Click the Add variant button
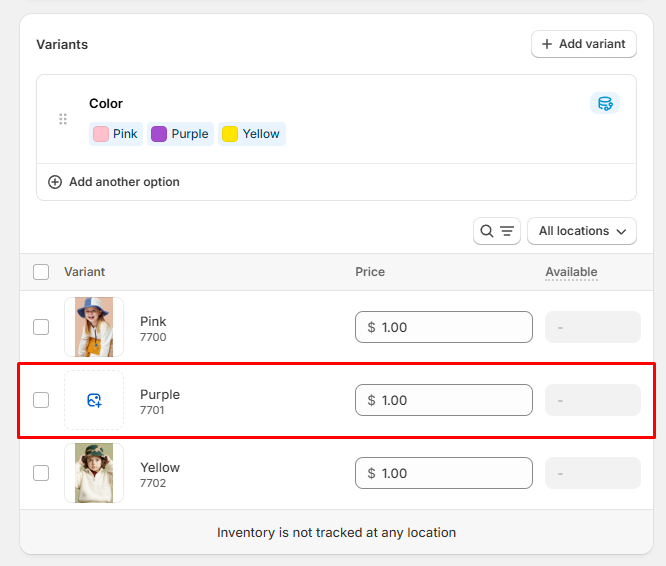Screen dimensions: 666x566 pos(583,44)
